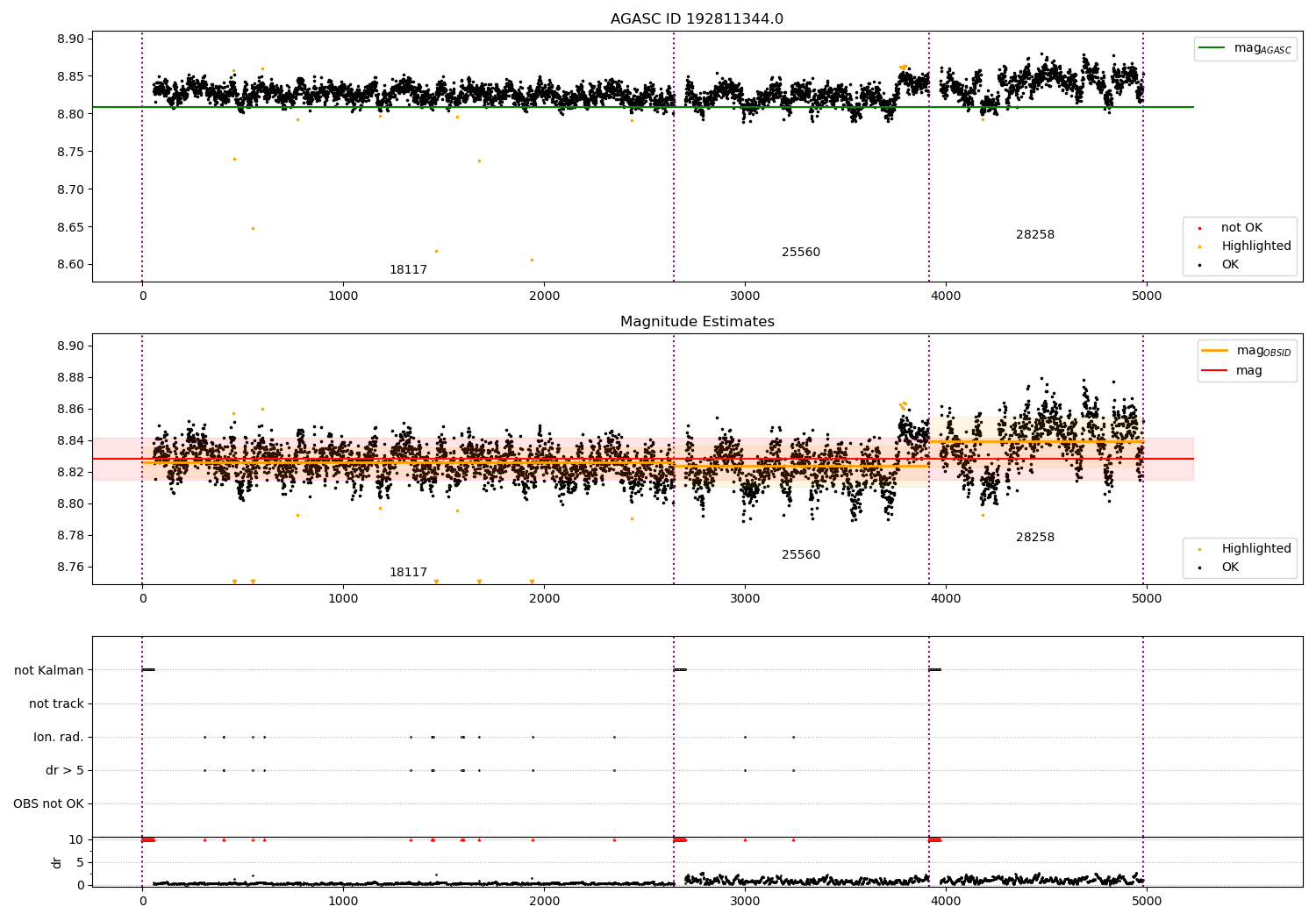1316x921 pixels.
Task: Click the 10 tick label on the dr axis
Action: coord(76,840)
